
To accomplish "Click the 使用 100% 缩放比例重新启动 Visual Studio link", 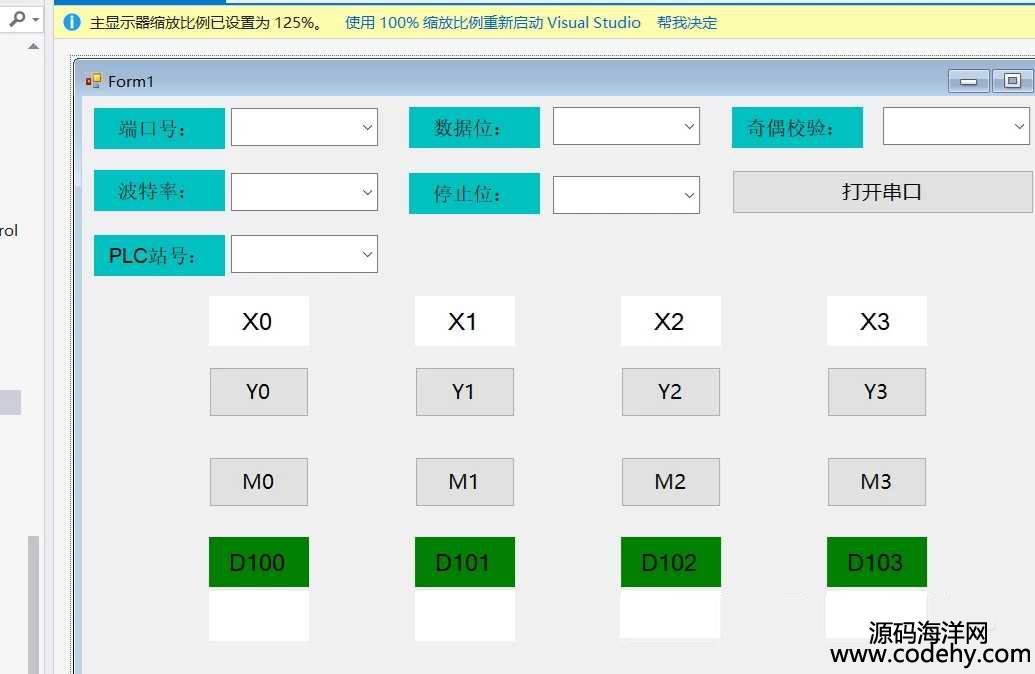I will point(492,22).
